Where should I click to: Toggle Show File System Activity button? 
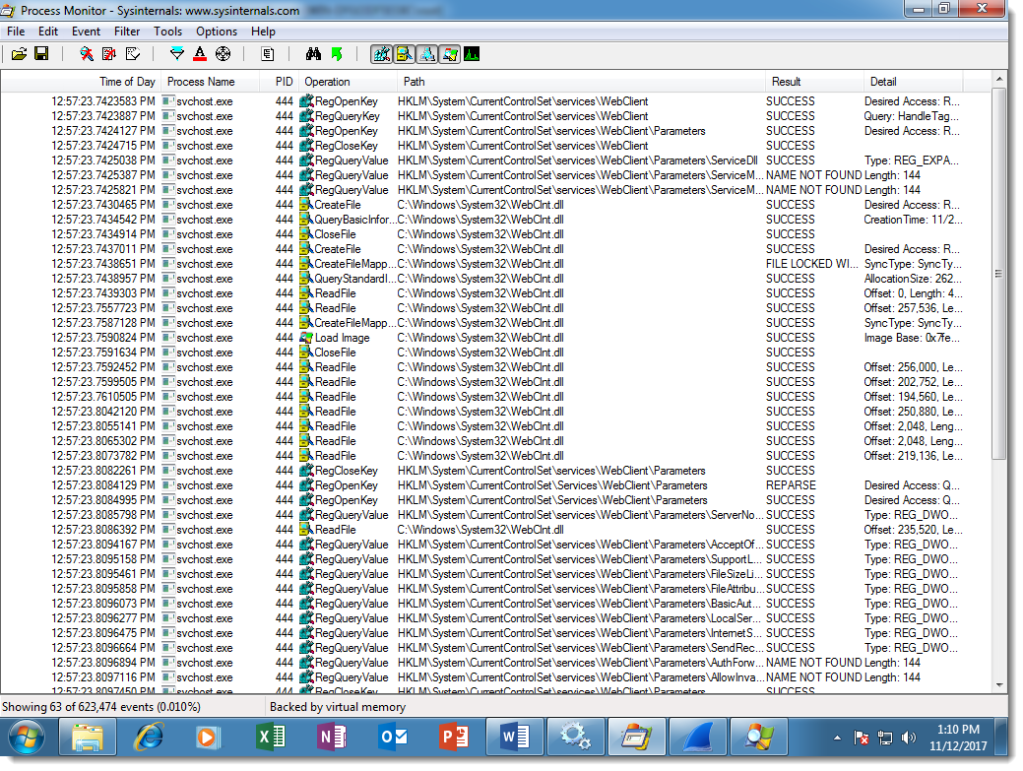(x=404, y=54)
